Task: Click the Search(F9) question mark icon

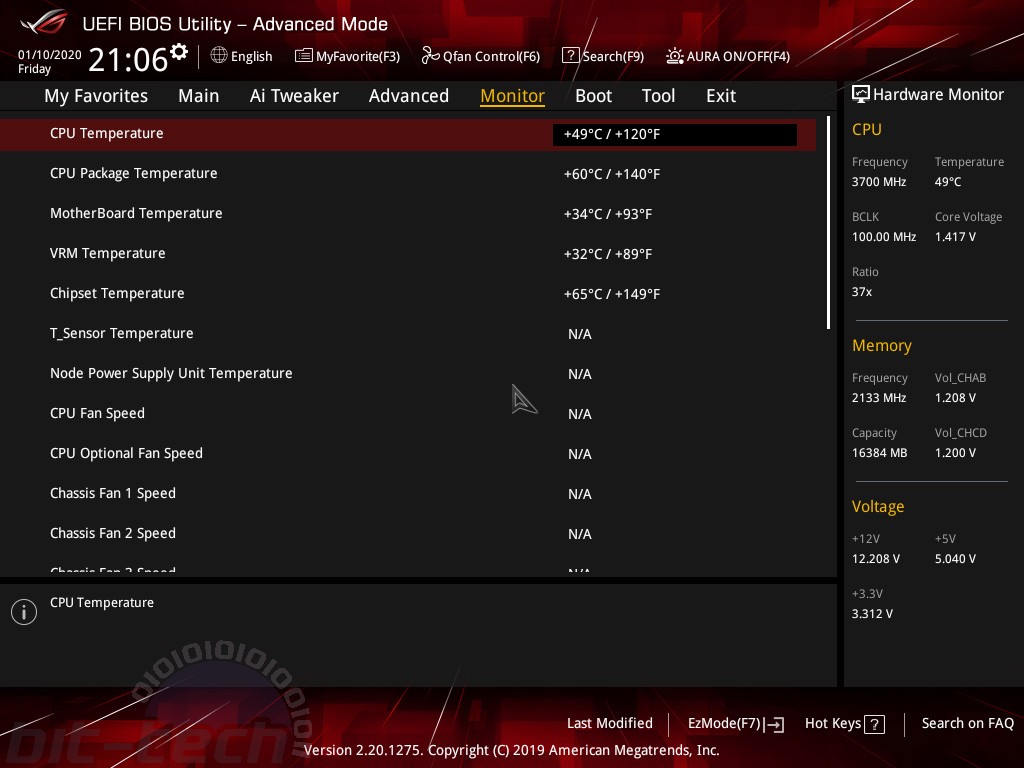Action: [x=570, y=56]
